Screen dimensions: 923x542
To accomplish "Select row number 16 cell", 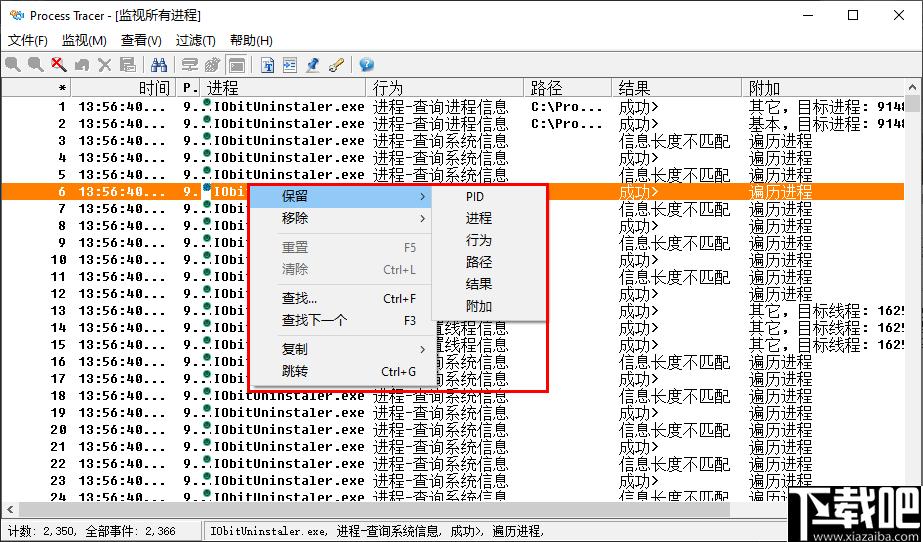I will 58,362.
